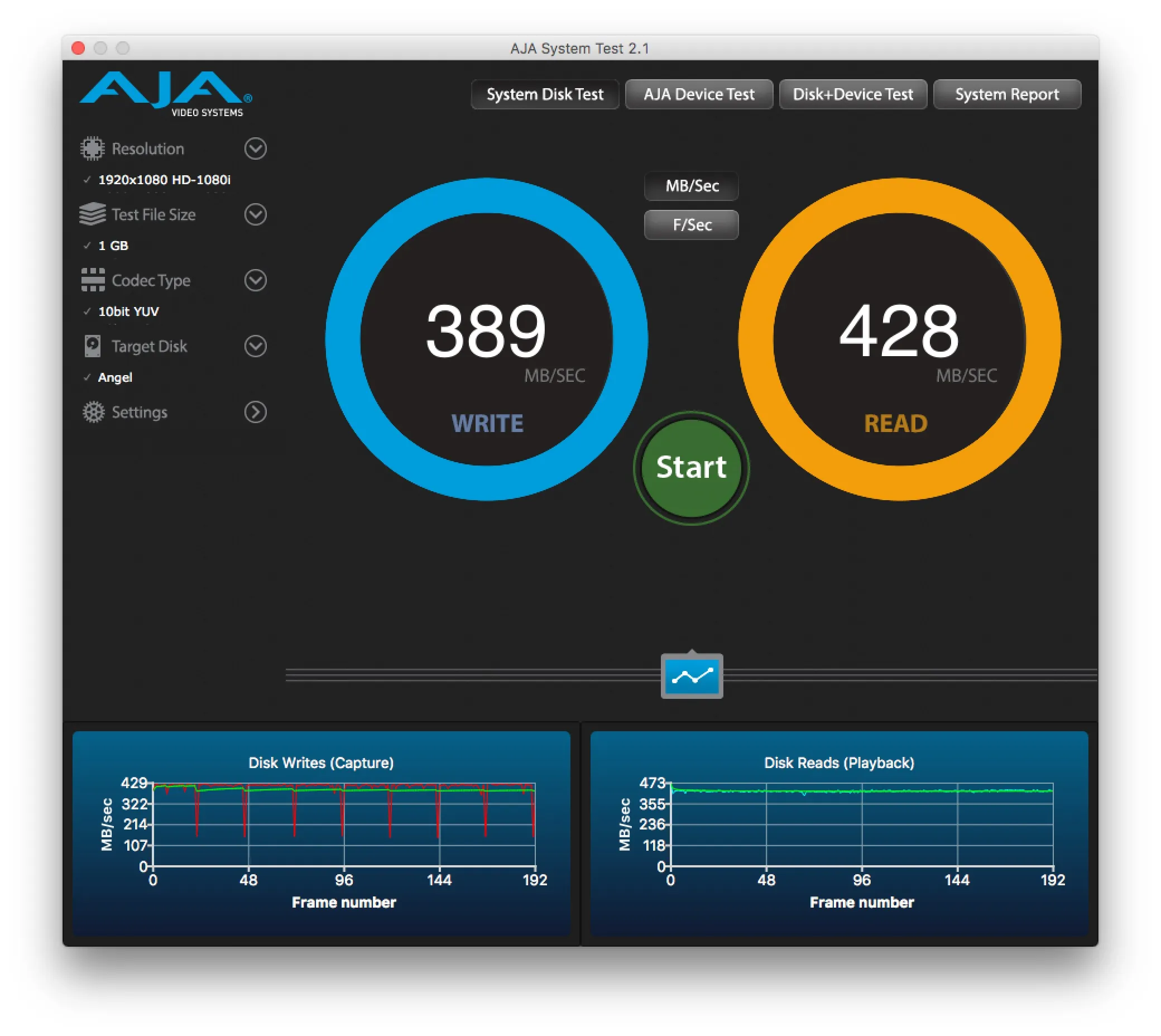Click the Disk Reads Playback graph
This screenshot has width=1161, height=1036.
(x=861, y=826)
